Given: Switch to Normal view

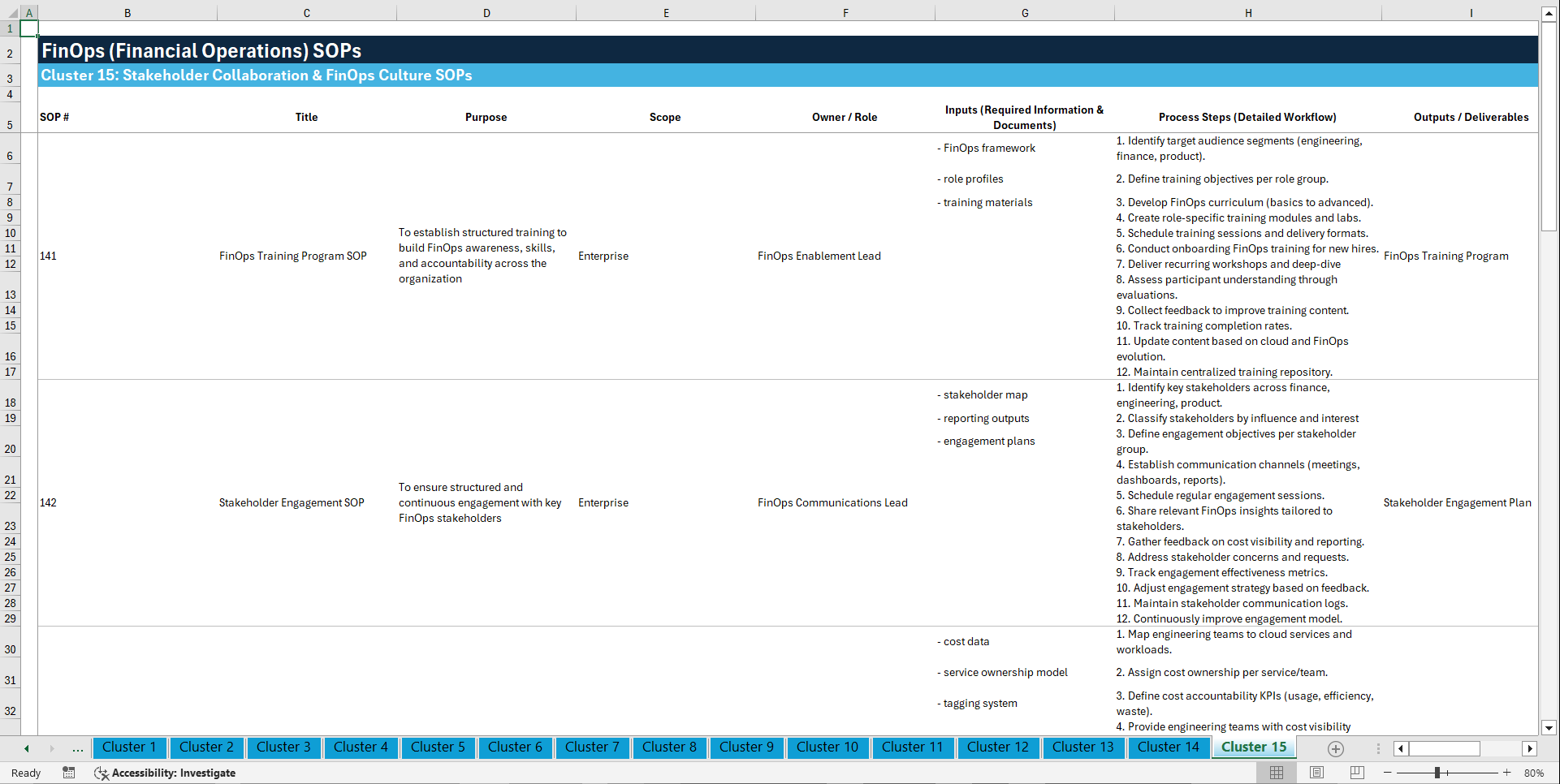Looking at the screenshot, I should 1277,773.
